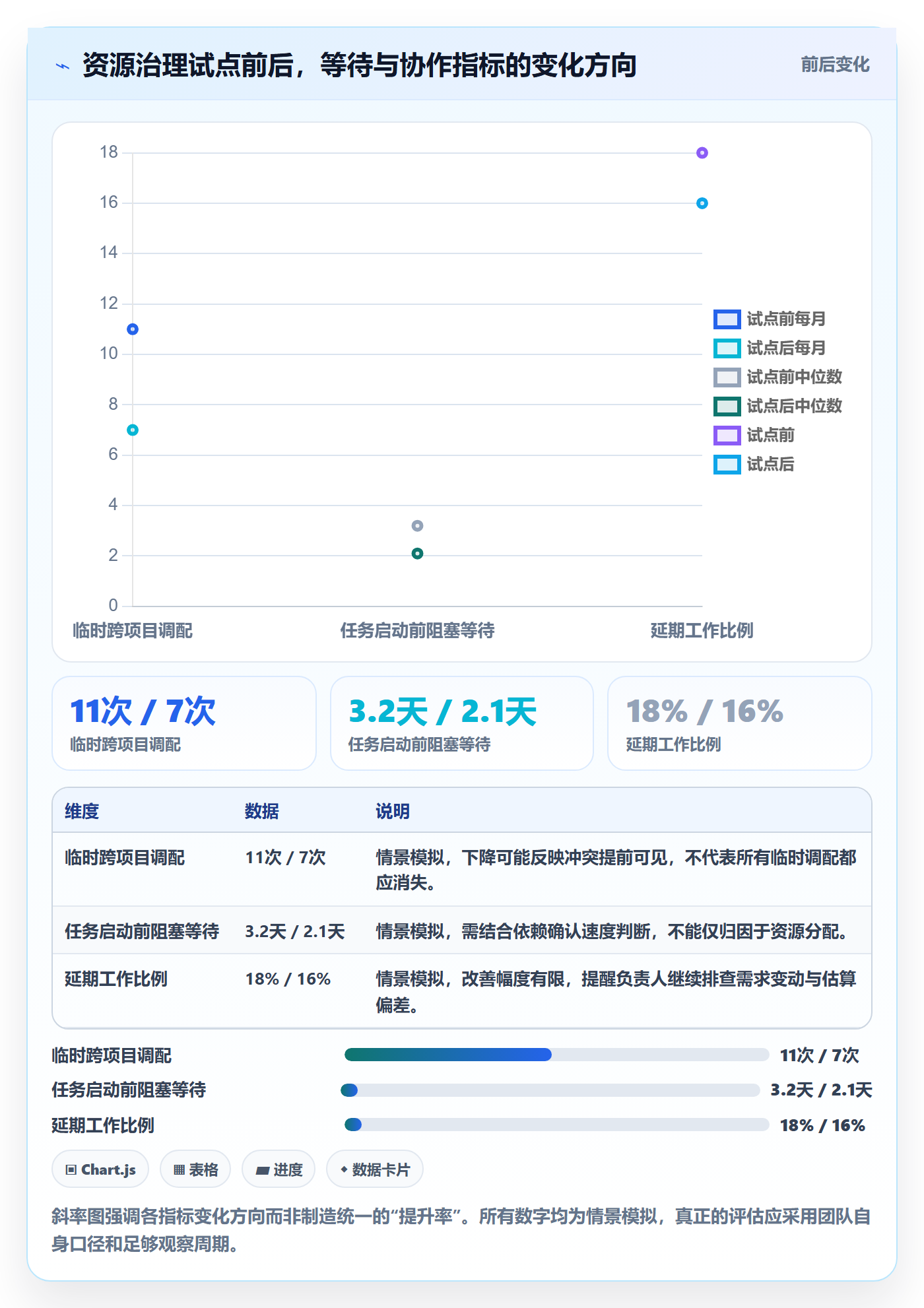Select the 进度 tag chip
The image size is (924, 1308).
pos(279,1169)
